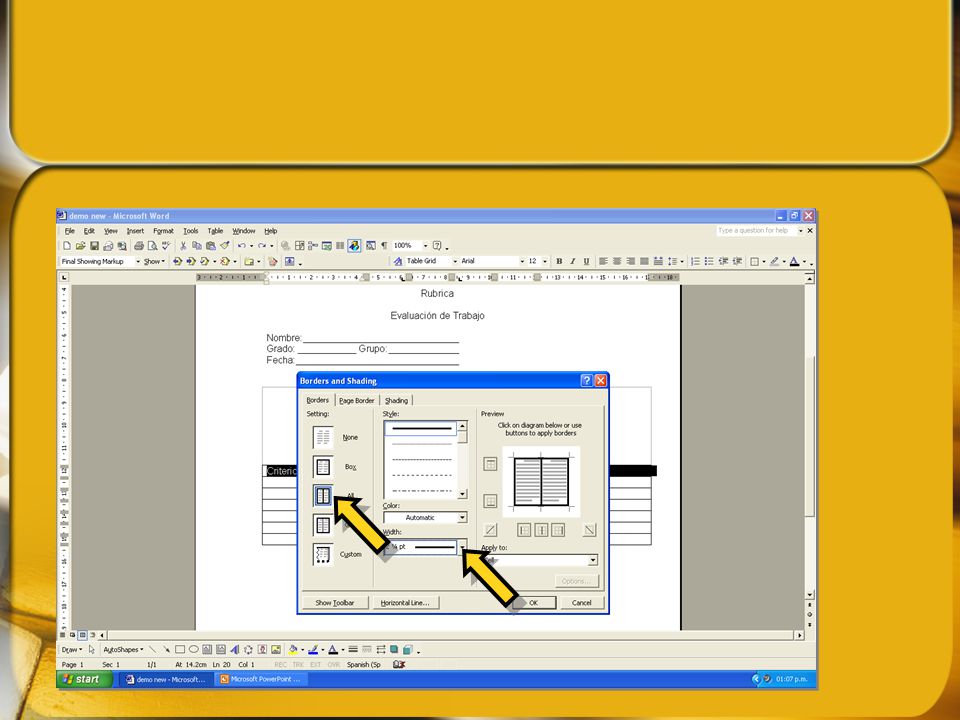Image resolution: width=960 pixels, height=720 pixels.
Task: Click the Copy toolbar icon
Action: pyautogui.click(x=197, y=246)
